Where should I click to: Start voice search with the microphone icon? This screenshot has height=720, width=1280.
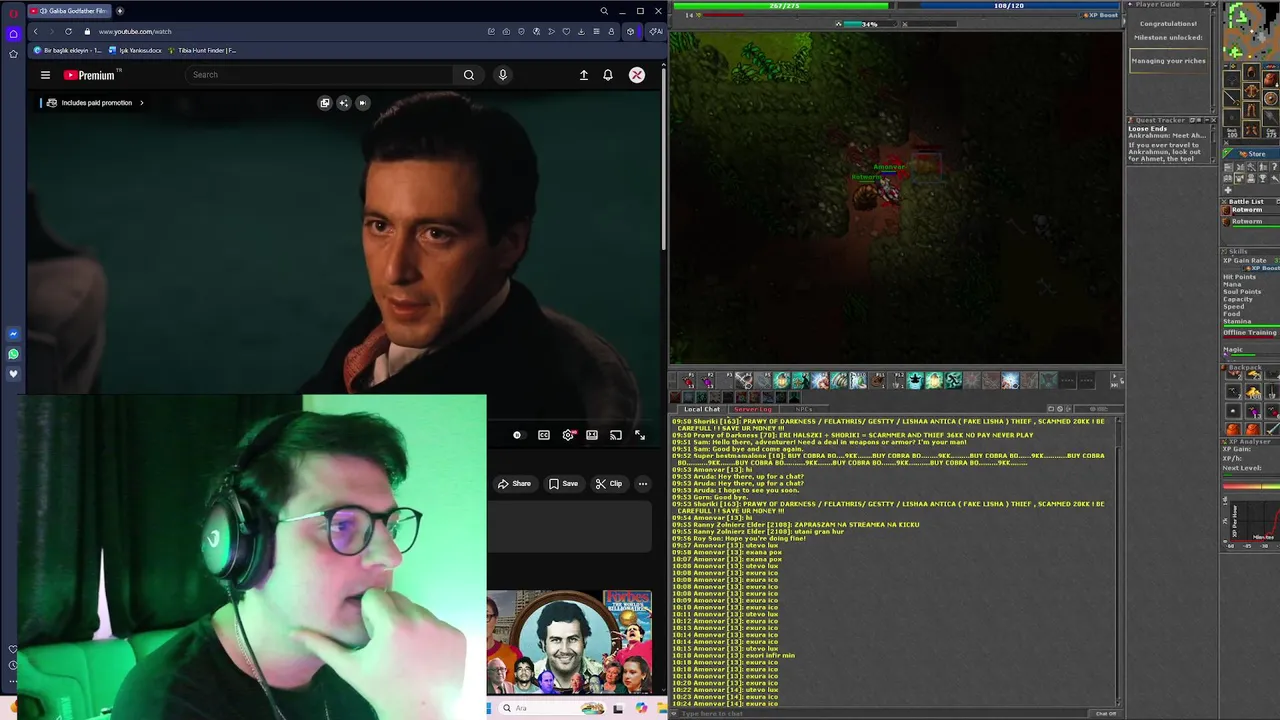tap(503, 75)
